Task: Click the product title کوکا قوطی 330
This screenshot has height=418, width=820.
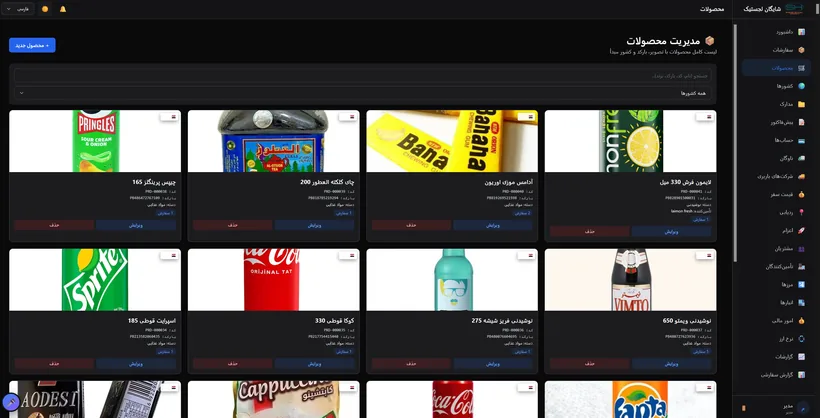Action: tap(336, 321)
